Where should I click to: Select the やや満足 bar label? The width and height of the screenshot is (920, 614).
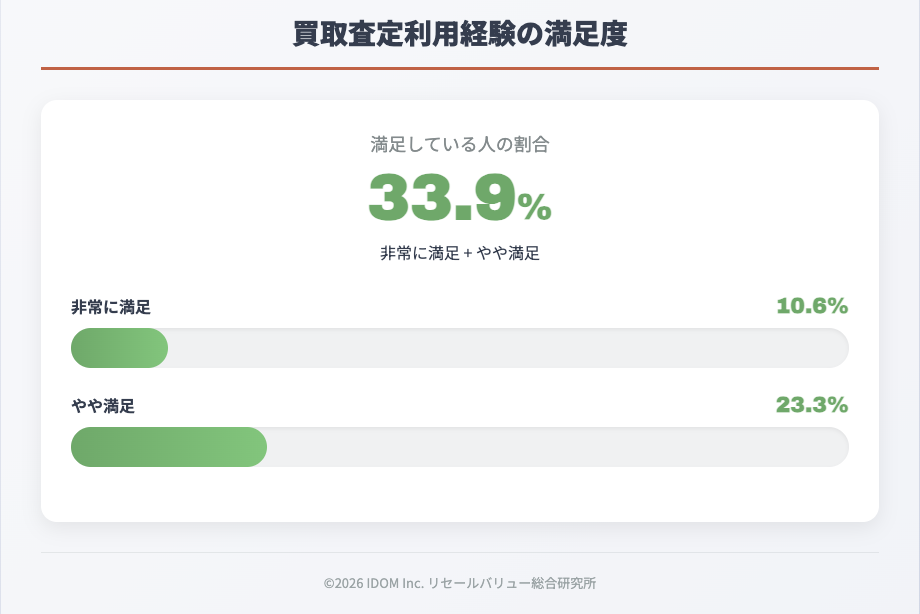(x=103, y=406)
